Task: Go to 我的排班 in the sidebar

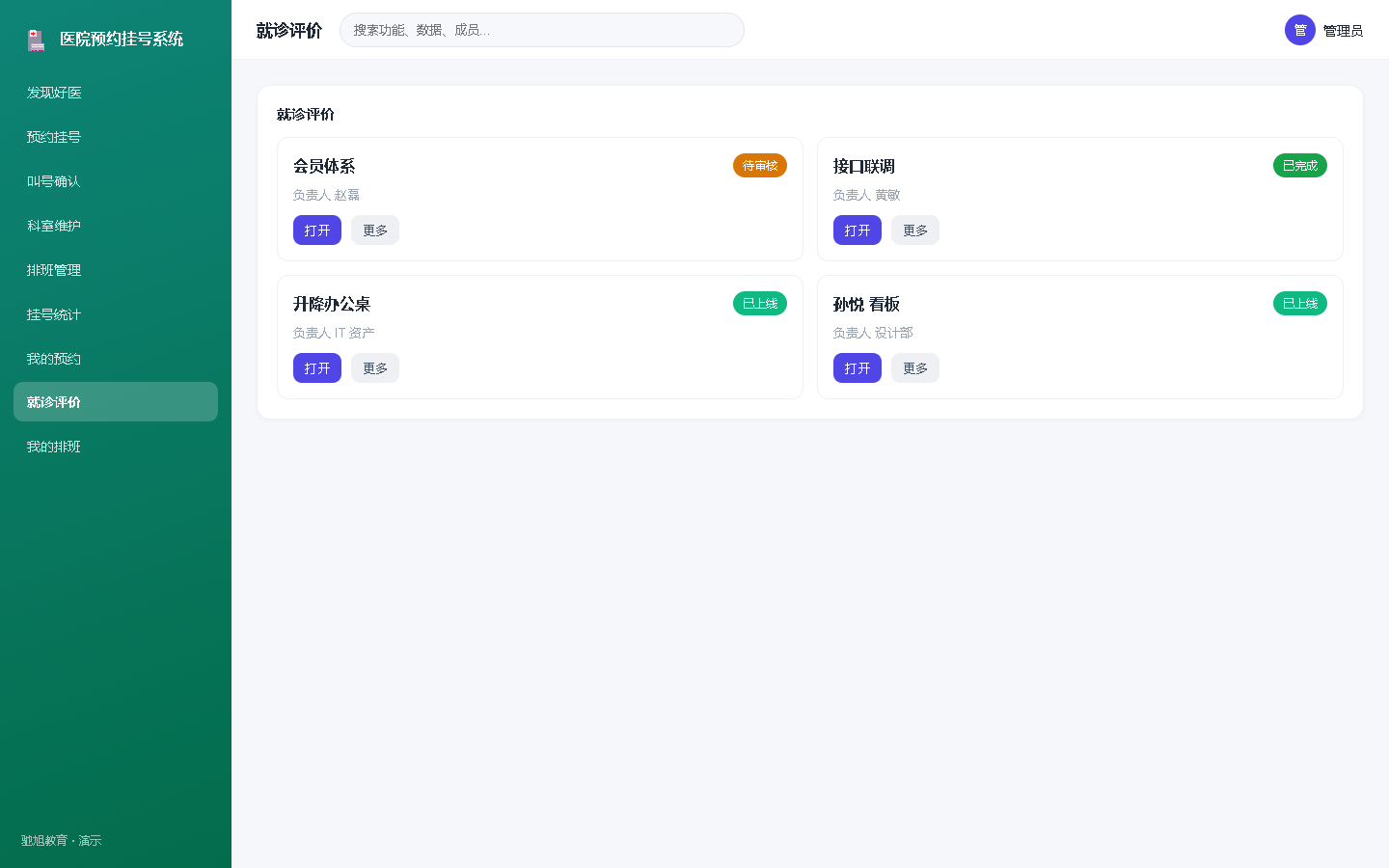Action: coord(116,447)
